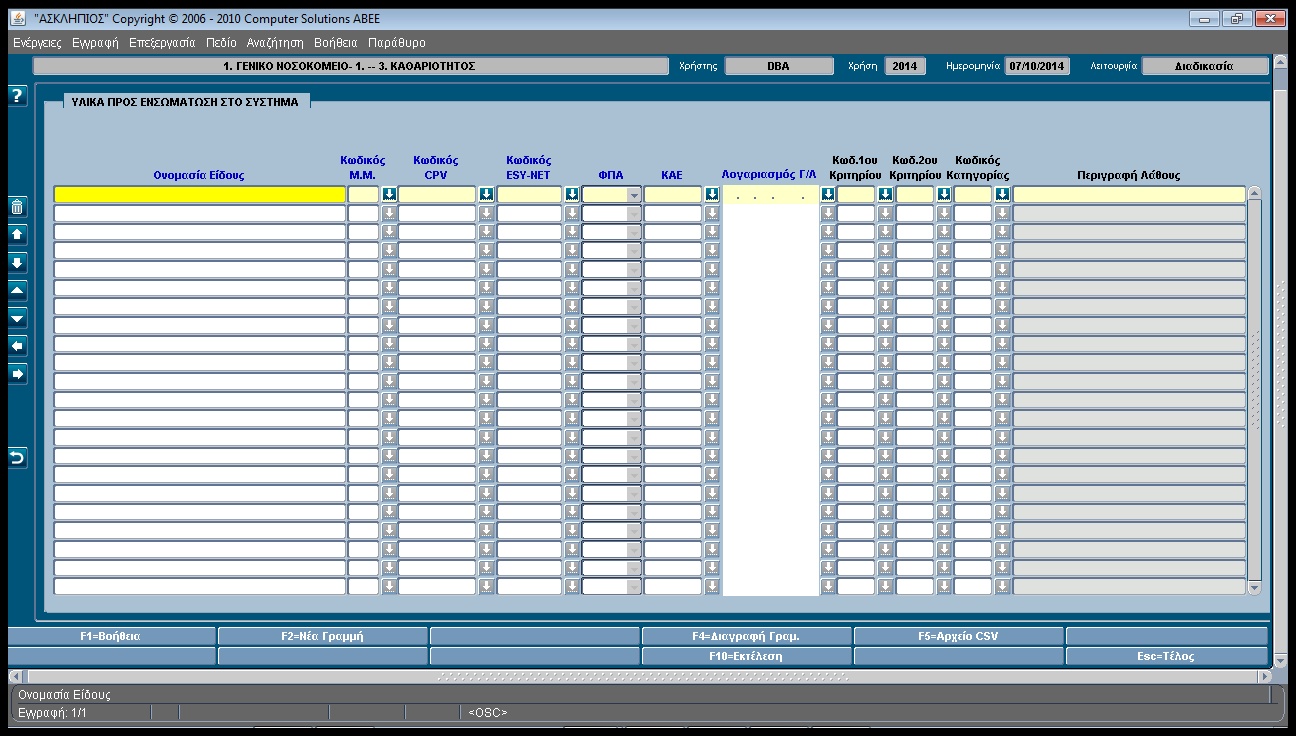Click the Λογαριασμός Γ/Λ field in highlighted row

[770, 195]
